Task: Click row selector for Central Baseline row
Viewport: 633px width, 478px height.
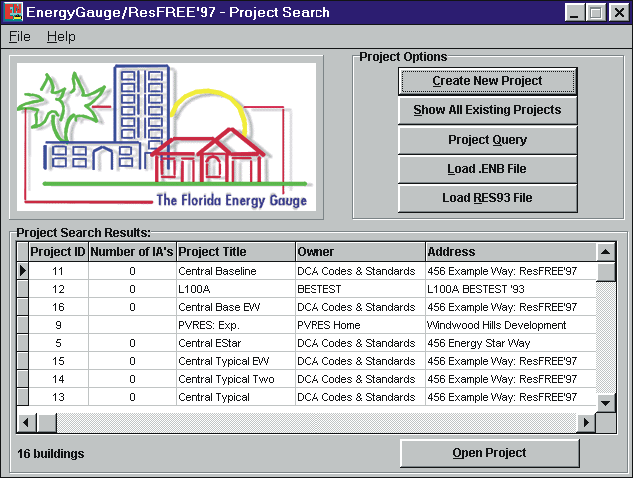Action: point(23,271)
